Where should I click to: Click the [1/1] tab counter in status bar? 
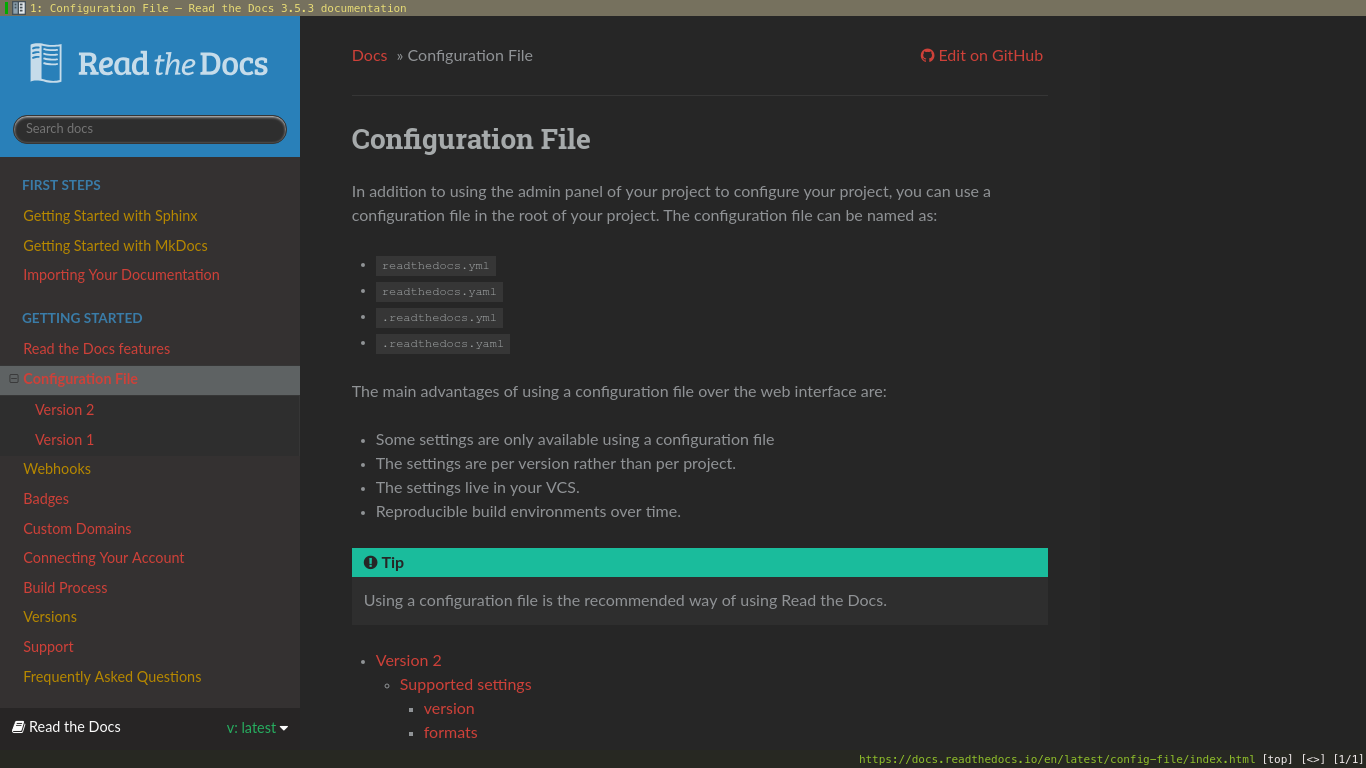[1348, 760]
